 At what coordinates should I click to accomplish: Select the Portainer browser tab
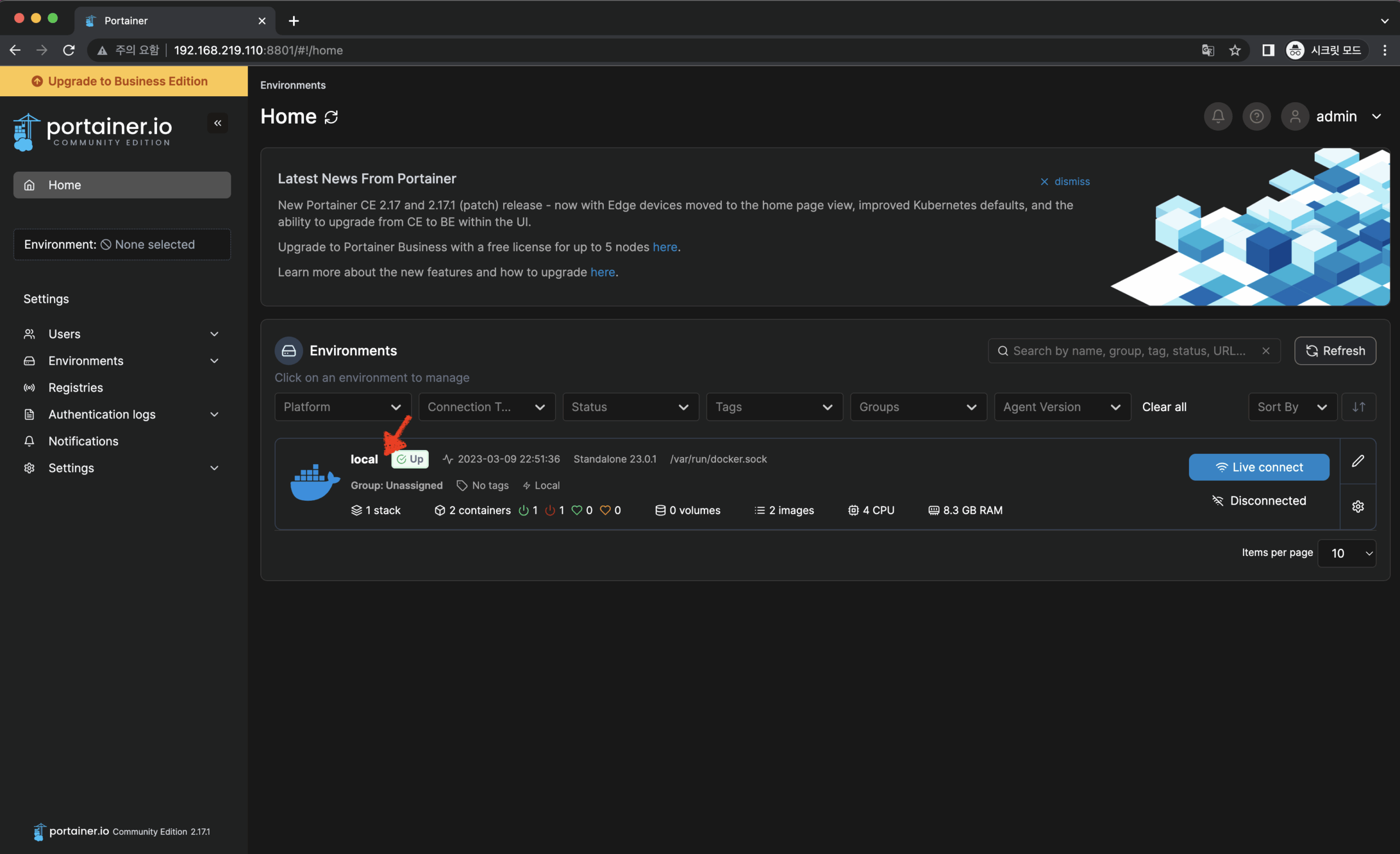(x=174, y=21)
